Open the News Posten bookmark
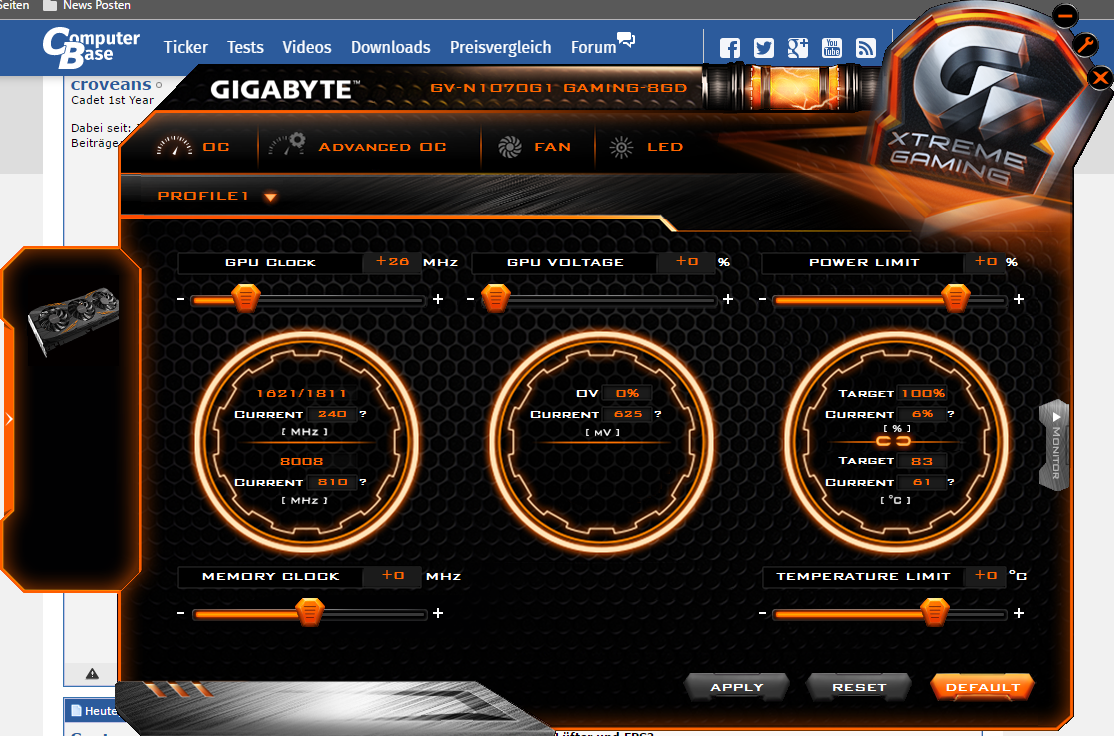This screenshot has height=736, width=1114. coord(87,6)
